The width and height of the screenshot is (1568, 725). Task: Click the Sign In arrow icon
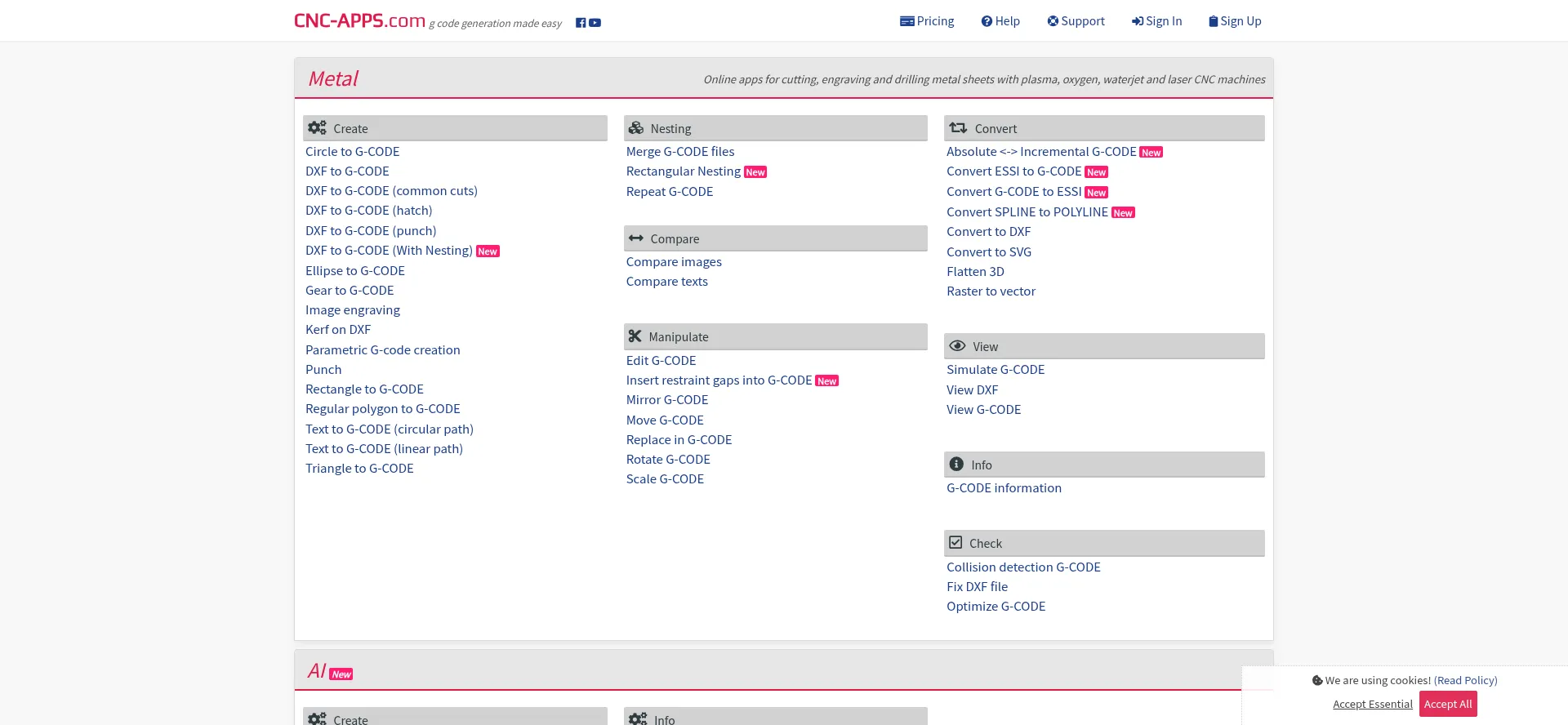click(1137, 21)
